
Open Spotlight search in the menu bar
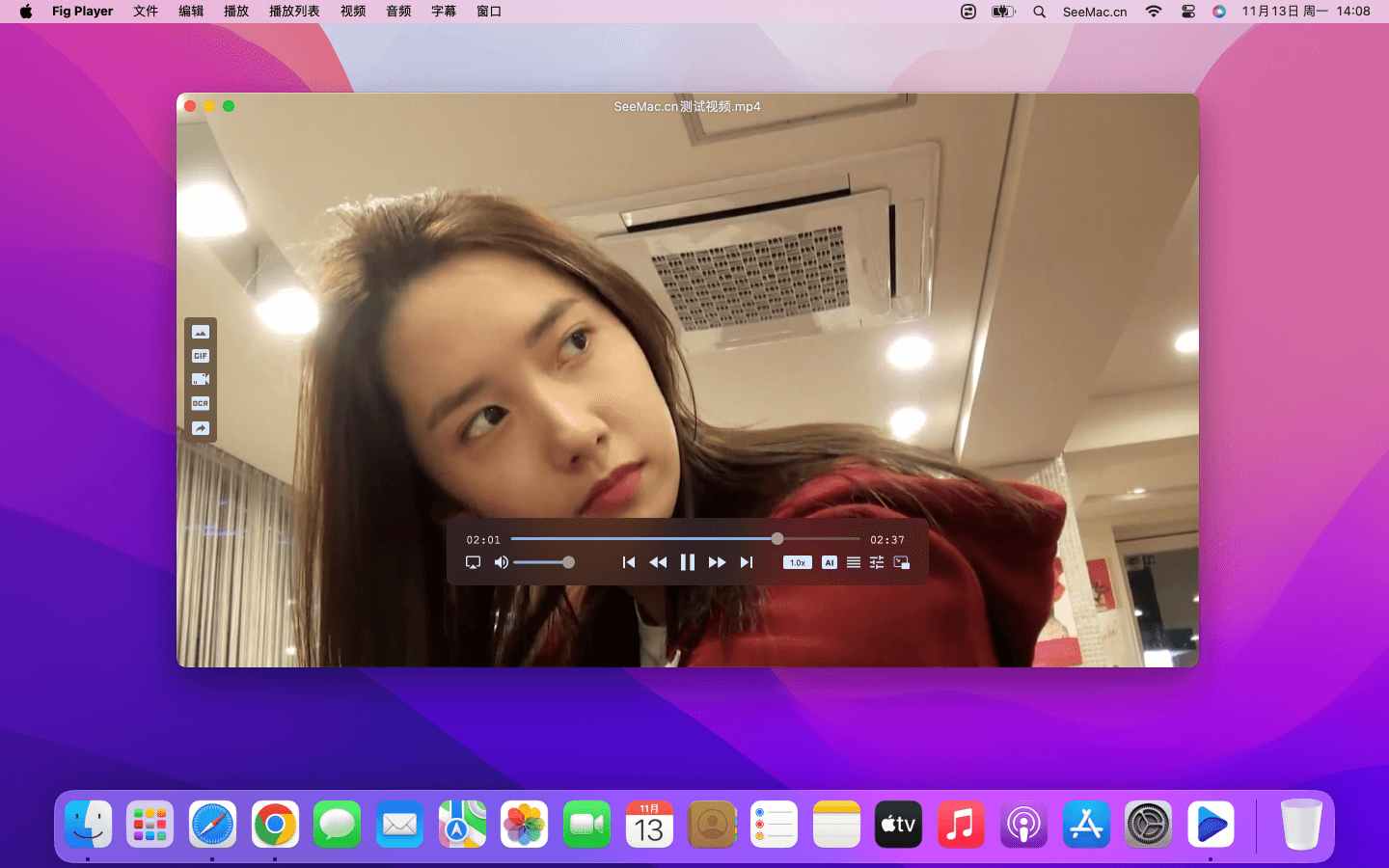click(1039, 12)
